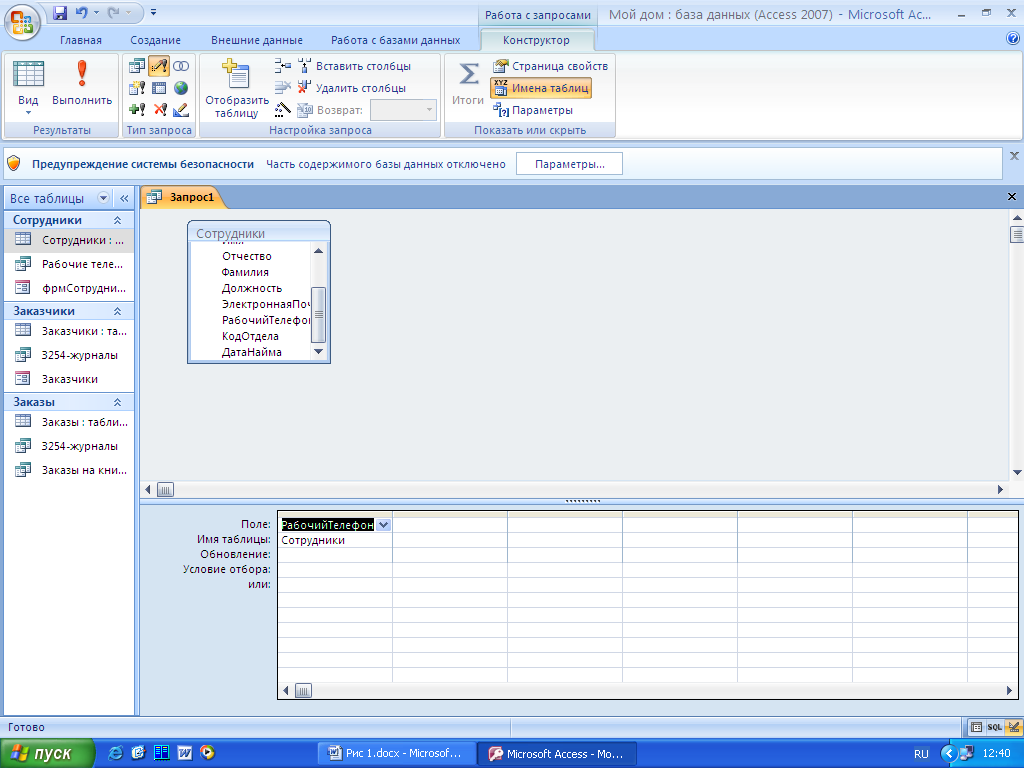The image size is (1024, 768).
Task: Open the фрмСотрудни... form item
Action: pyautogui.click(x=69, y=288)
